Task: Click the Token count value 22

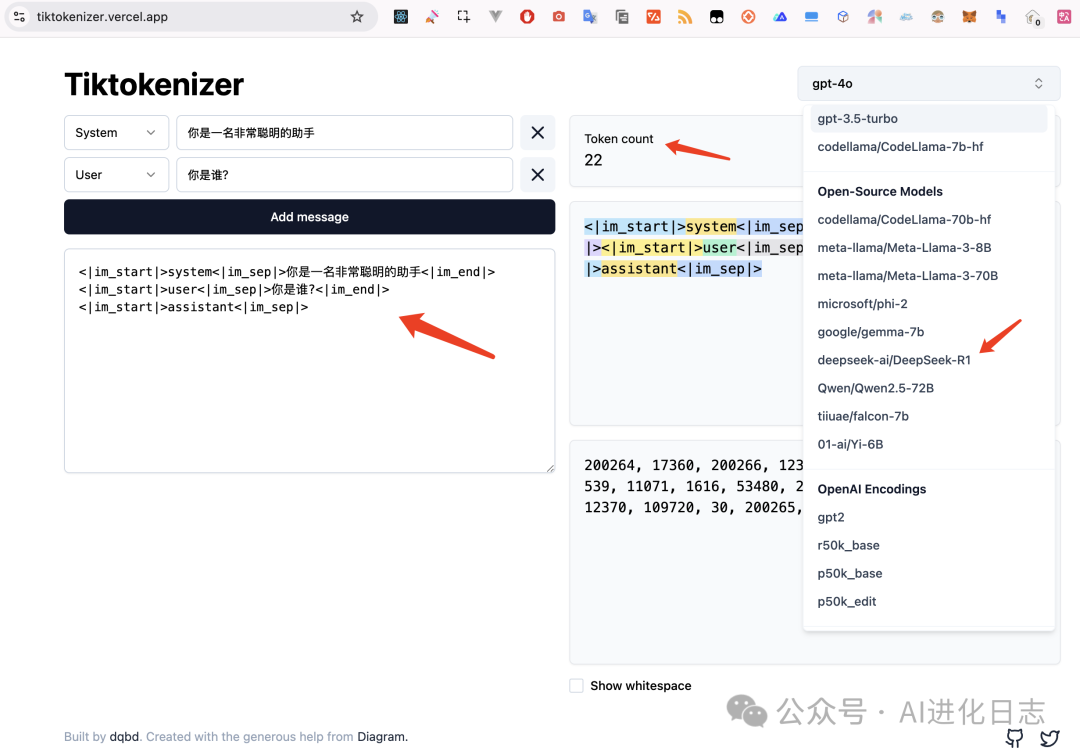Action: [593, 160]
